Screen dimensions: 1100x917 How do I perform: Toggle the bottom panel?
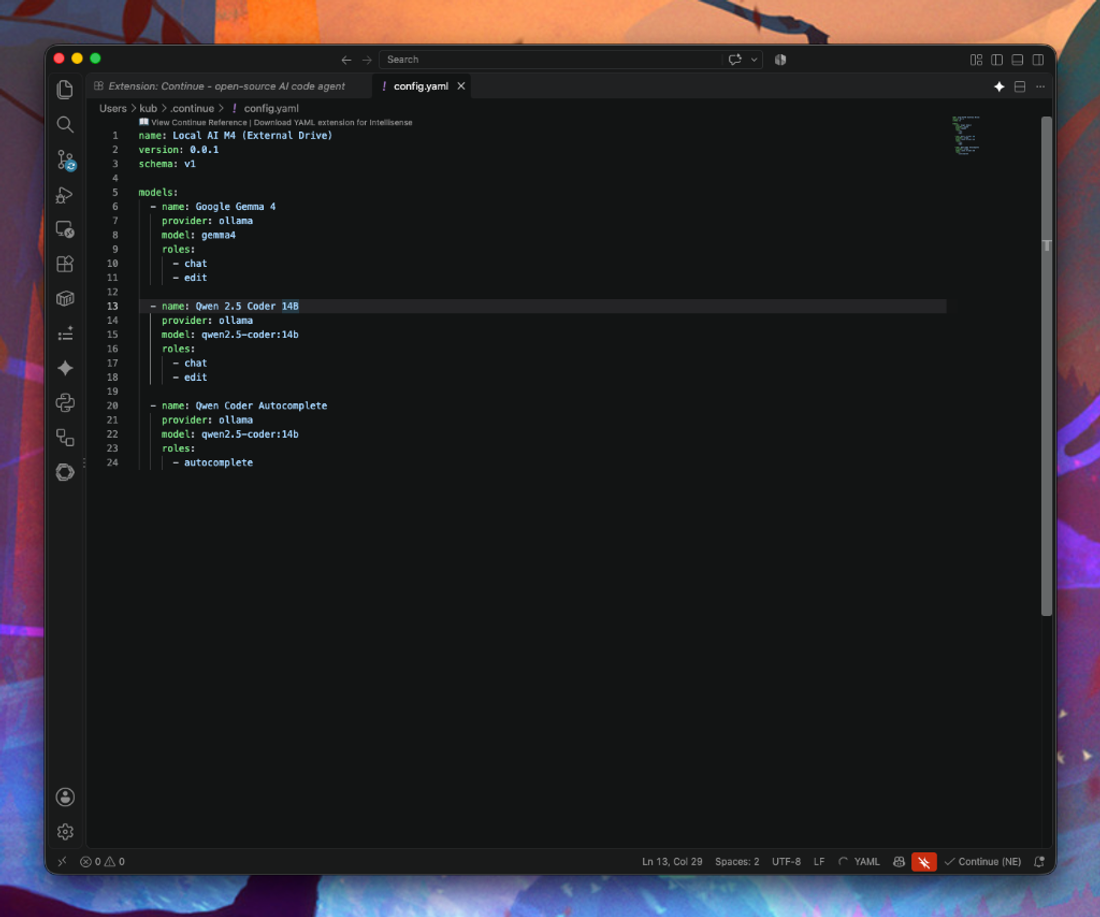(1017, 60)
